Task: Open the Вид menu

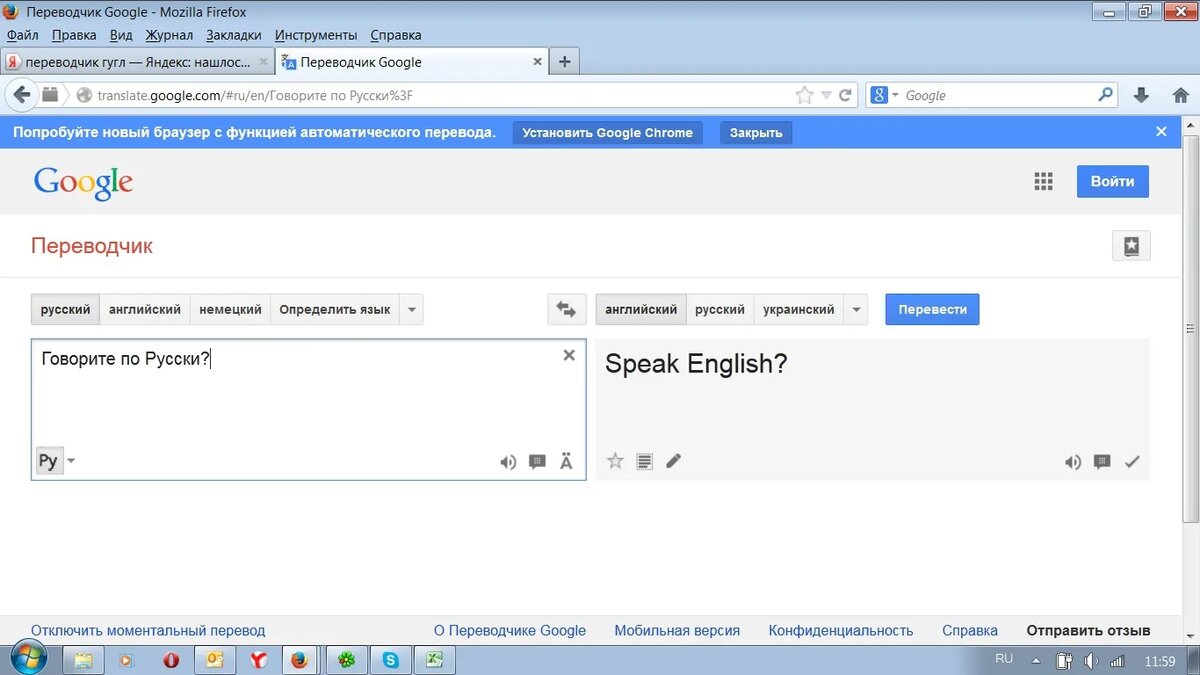Action: [121, 35]
